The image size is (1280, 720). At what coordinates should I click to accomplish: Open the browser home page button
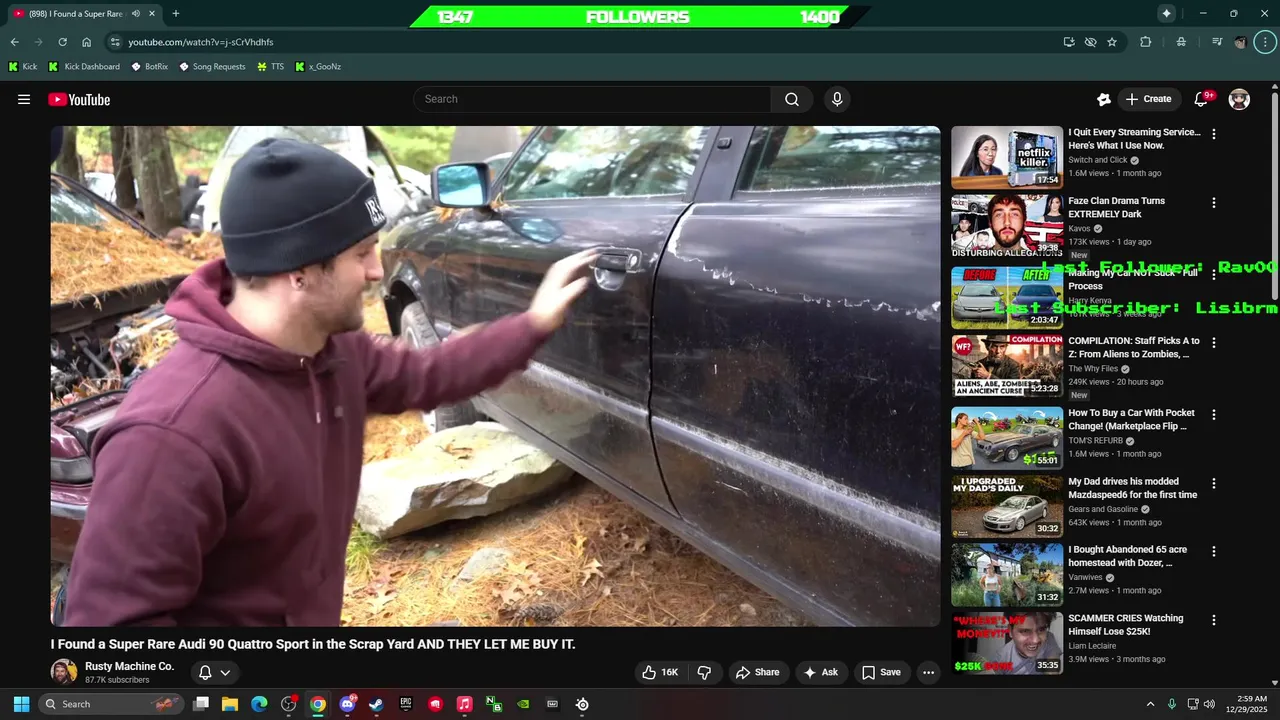tap(87, 42)
